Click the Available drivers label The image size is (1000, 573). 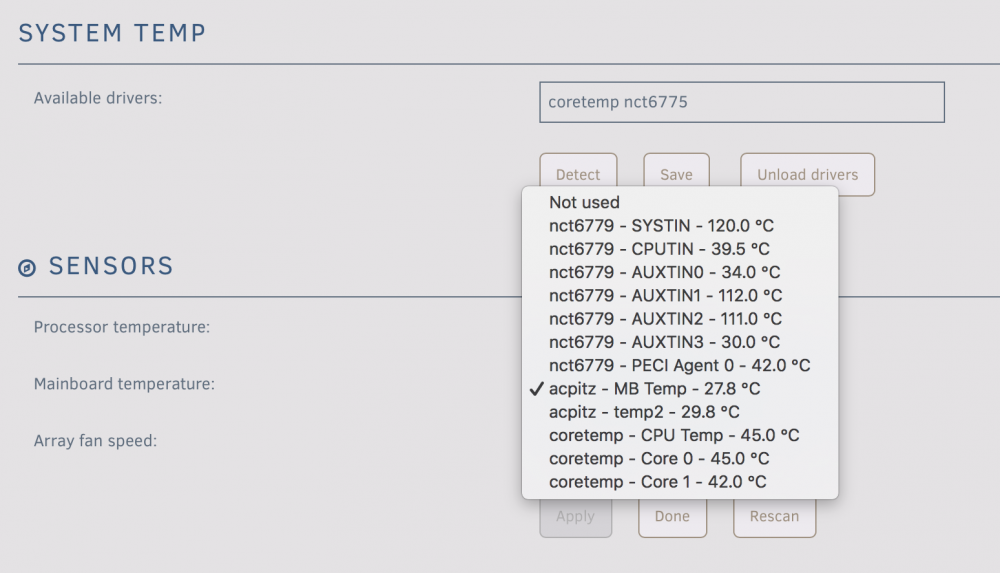[x=98, y=98]
